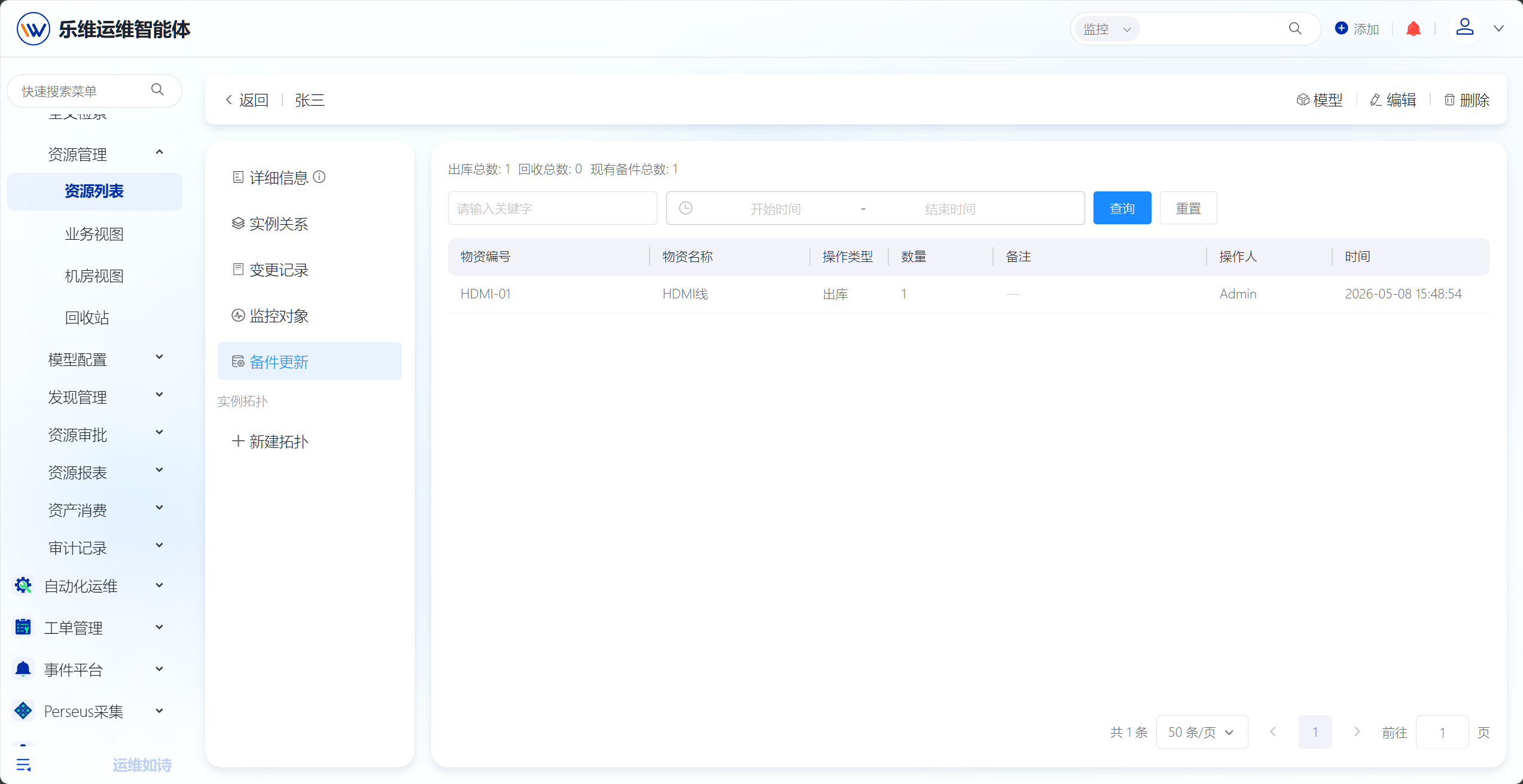The width and height of the screenshot is (1523, 784).
Task: Click the 变更记录 document icon
Action: [238, 269]
